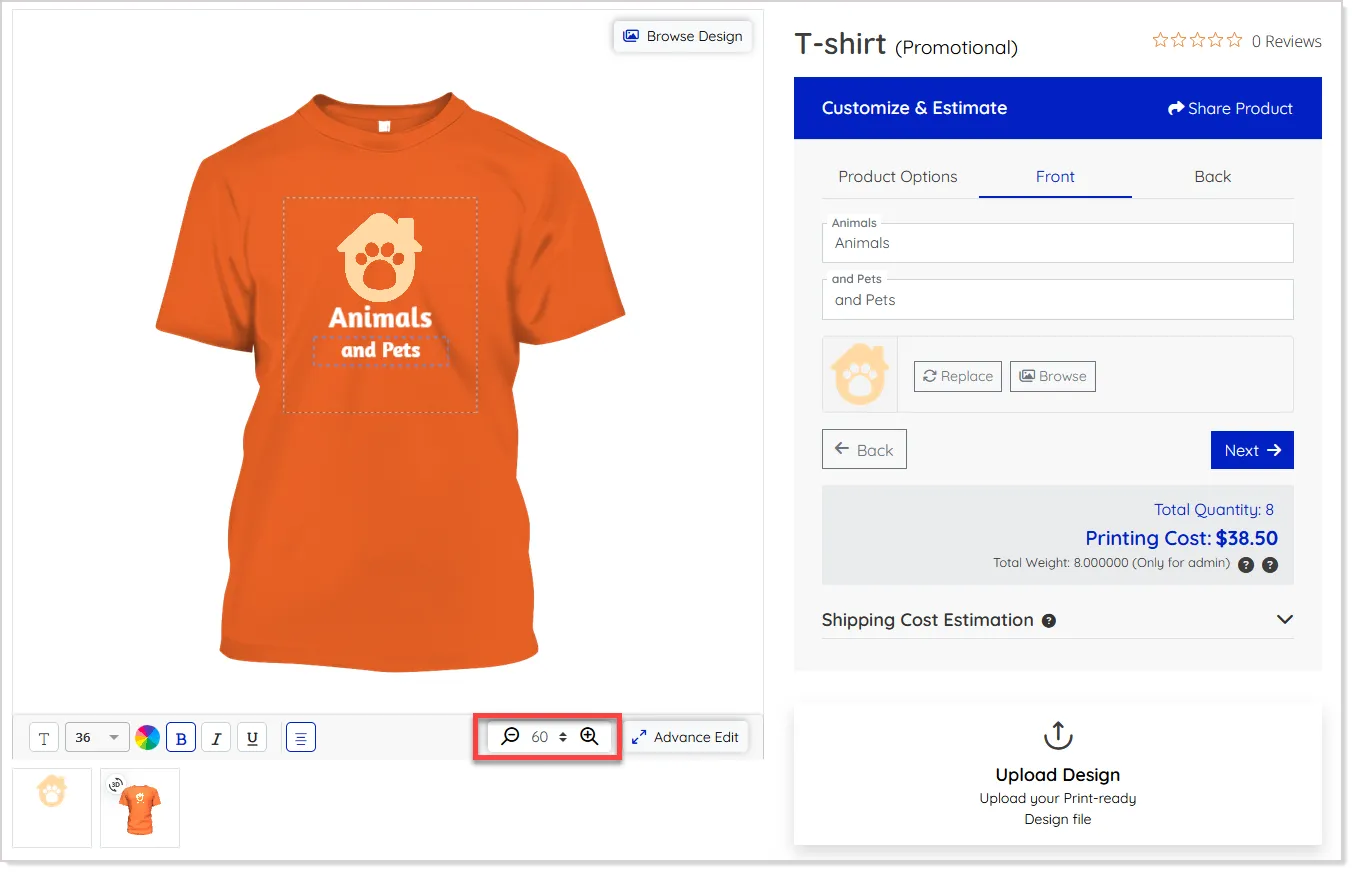Zoom out with the minus magnifier
The image size is (1353, 872).
pos(510,737)
